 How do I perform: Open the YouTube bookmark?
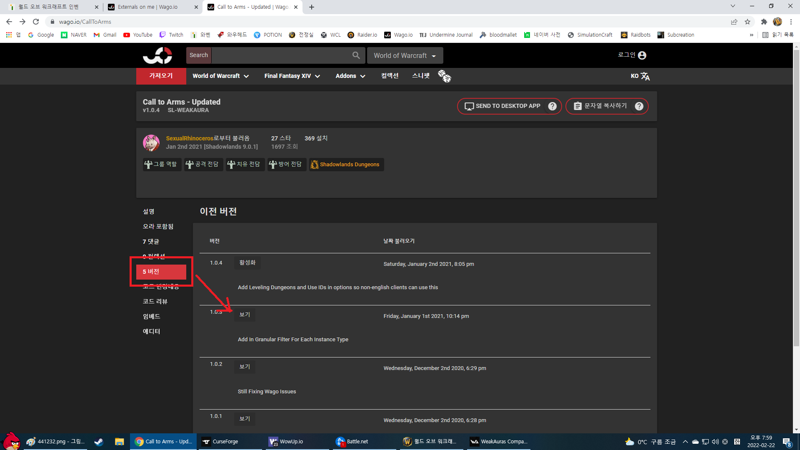137,35
